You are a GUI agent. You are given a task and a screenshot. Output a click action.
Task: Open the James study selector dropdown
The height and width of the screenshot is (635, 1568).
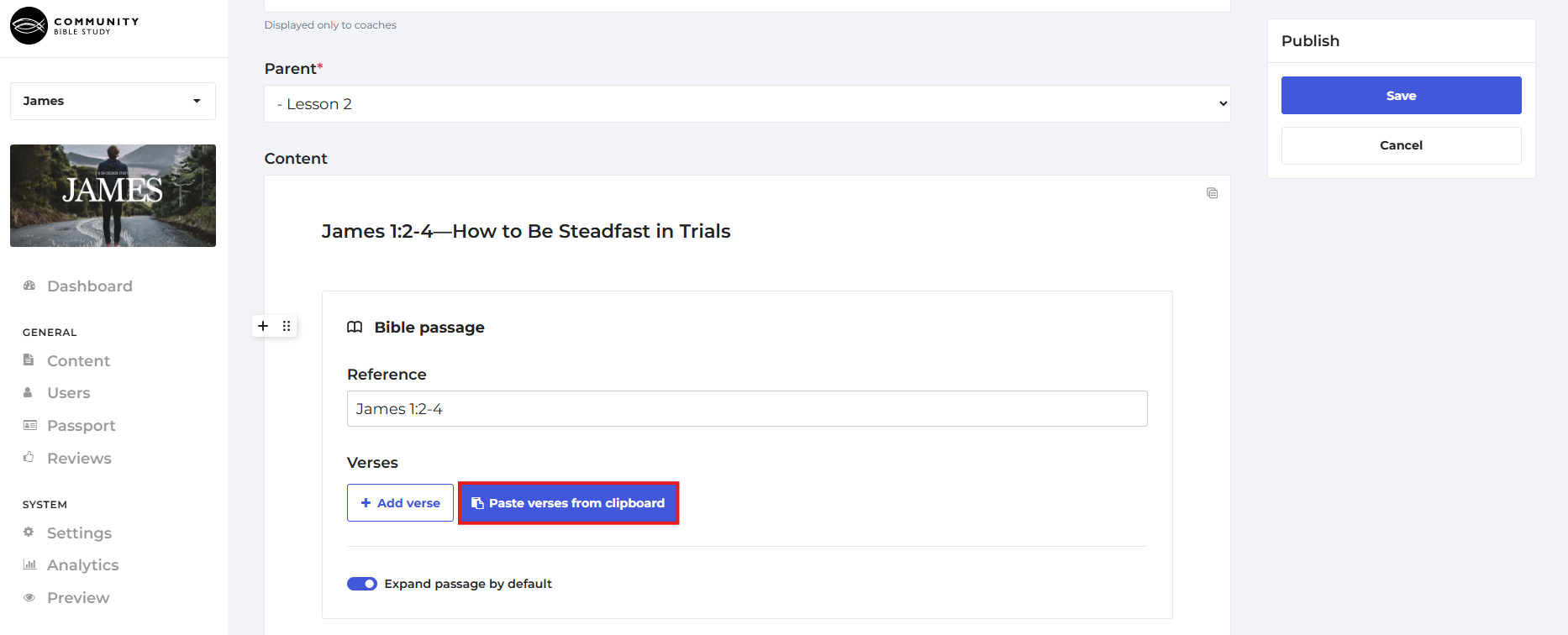[x=113, y=101]
